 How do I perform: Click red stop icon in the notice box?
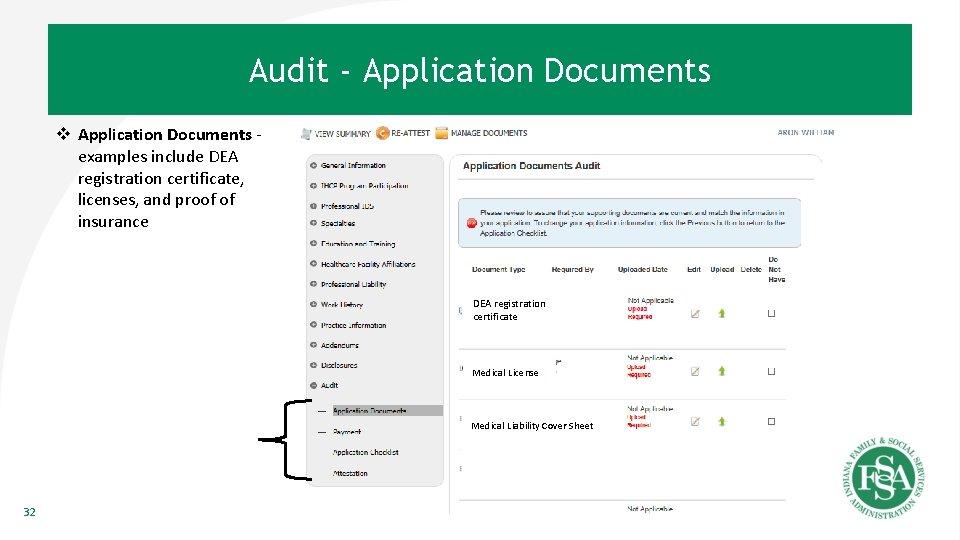[x=471, y=223]
